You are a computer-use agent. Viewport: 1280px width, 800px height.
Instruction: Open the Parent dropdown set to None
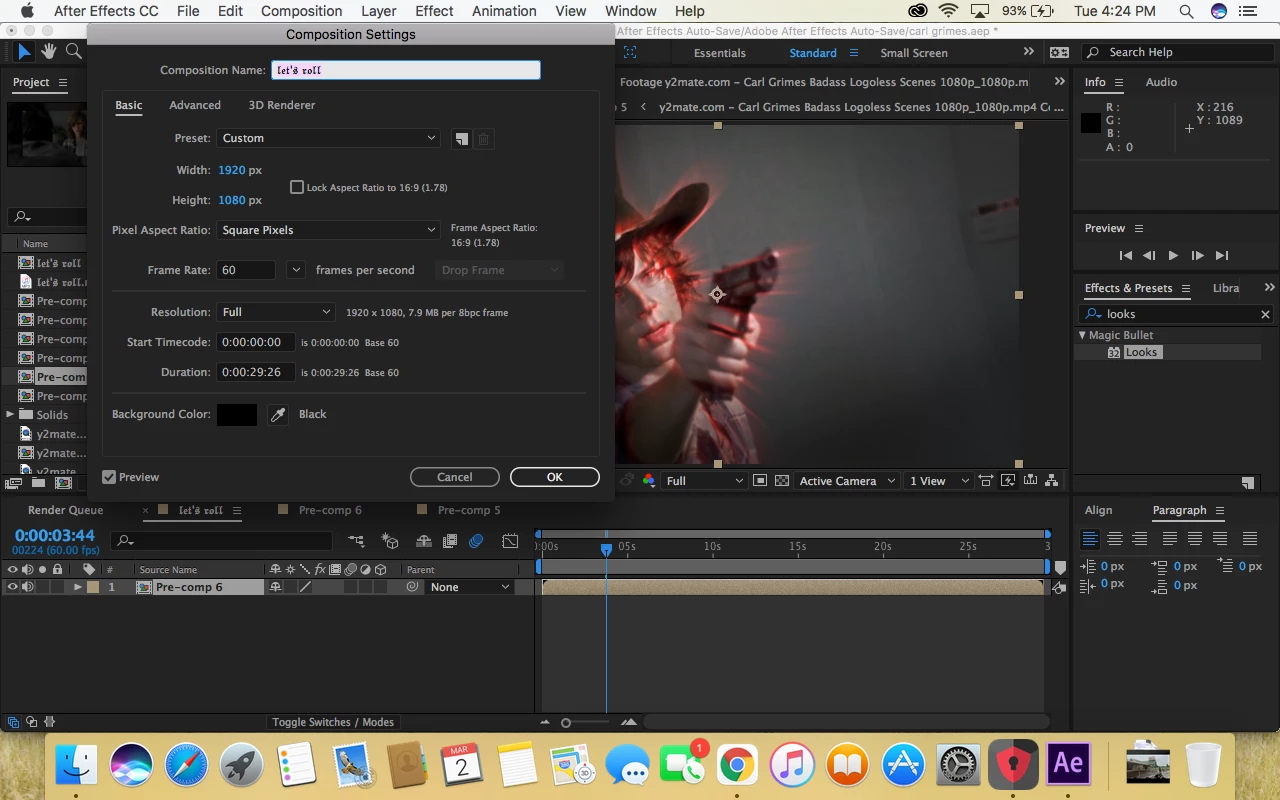click(469, 587)
